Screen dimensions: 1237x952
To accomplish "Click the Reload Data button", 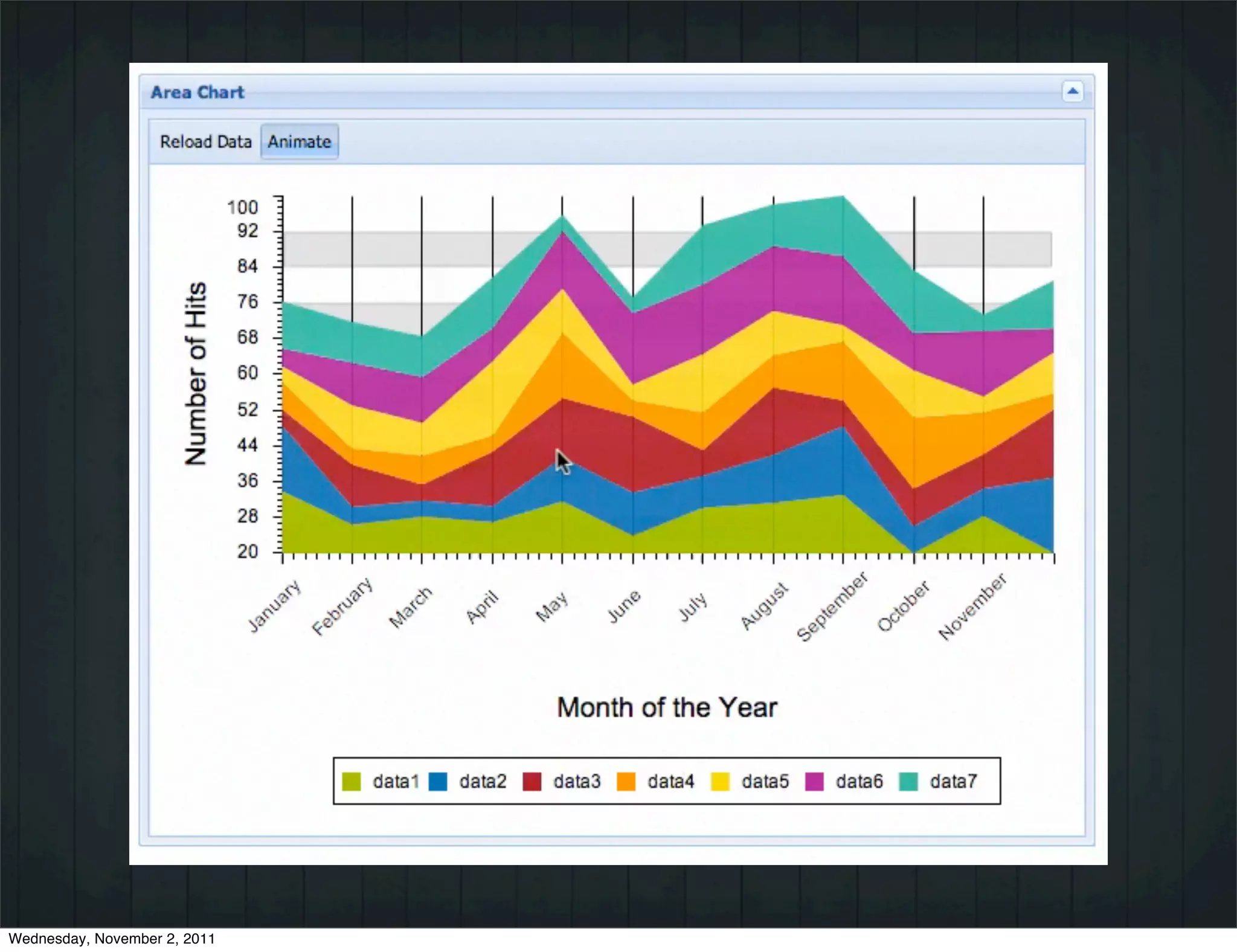I will tap(205, 142).
